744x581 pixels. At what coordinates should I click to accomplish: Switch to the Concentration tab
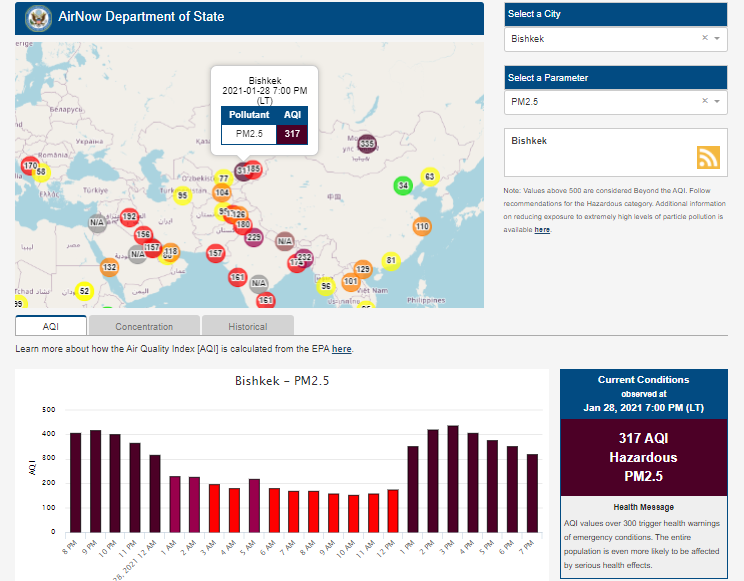pyautogui.click(x=144, y=326)
